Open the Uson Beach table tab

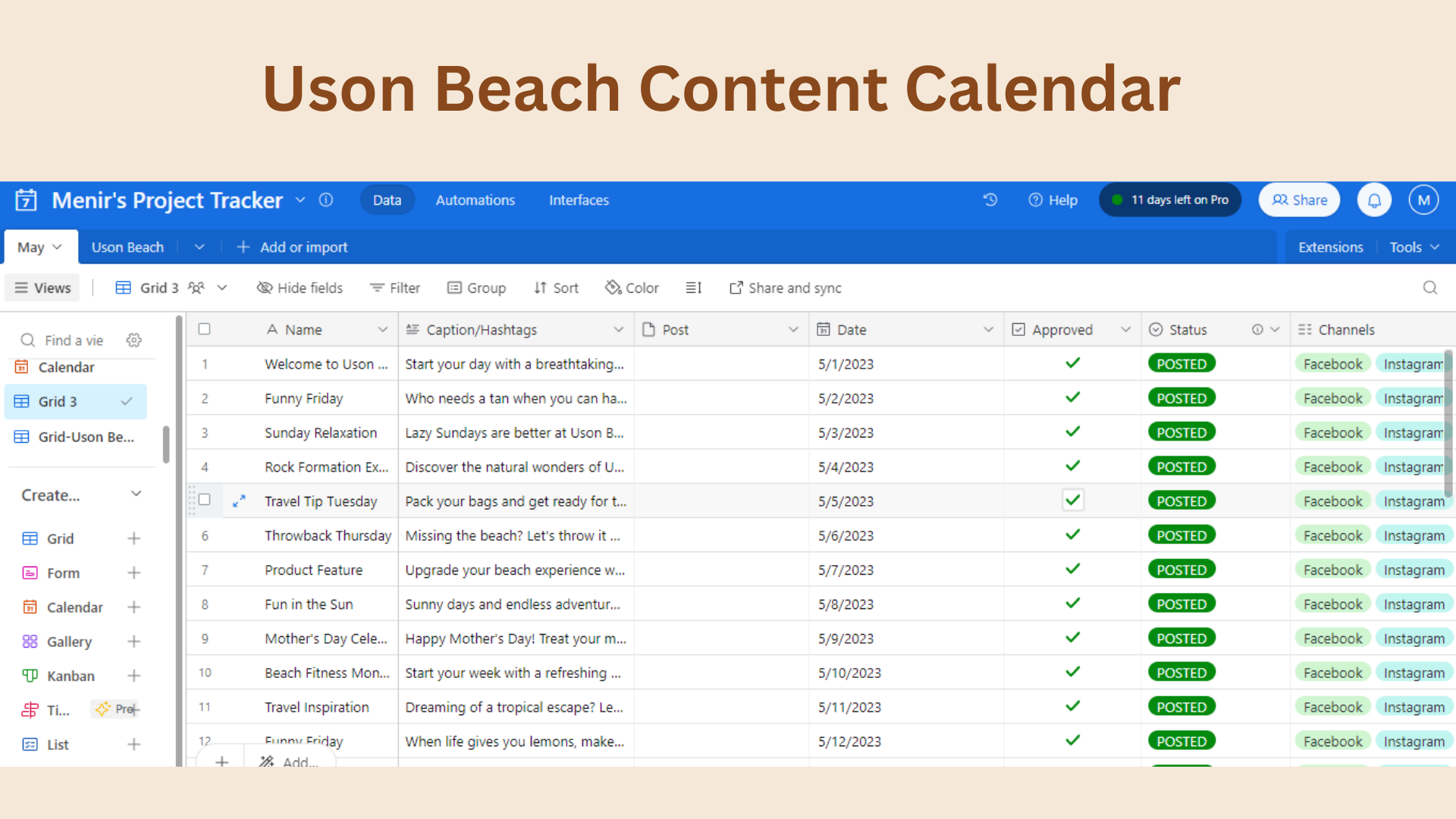point(127,247)
